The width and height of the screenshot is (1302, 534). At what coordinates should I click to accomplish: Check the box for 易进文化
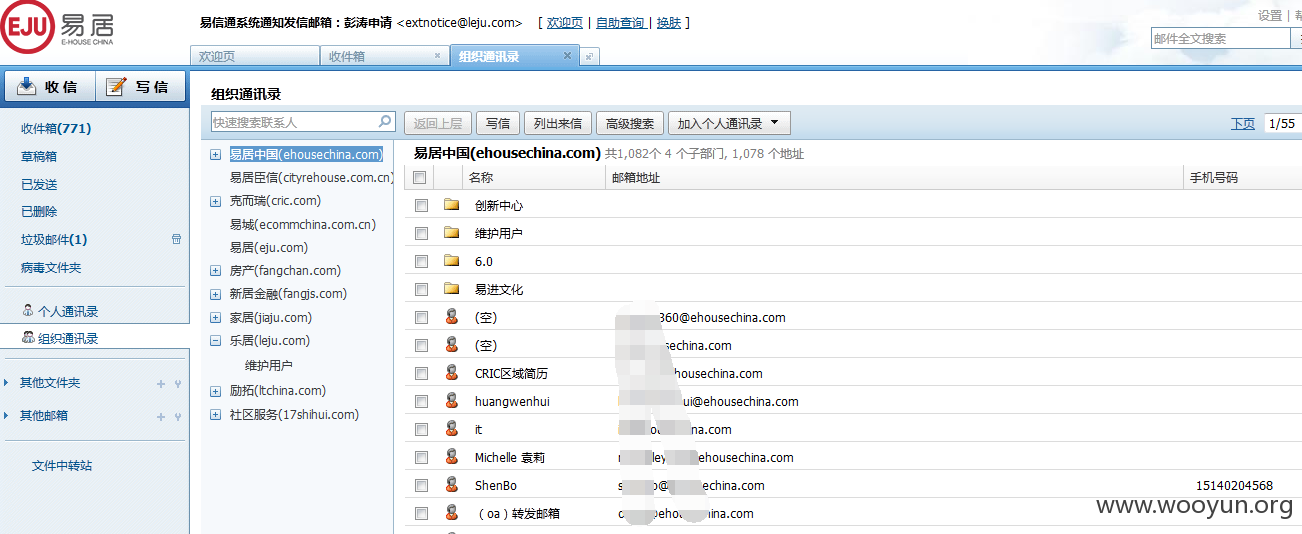click(x=421, y=289)
